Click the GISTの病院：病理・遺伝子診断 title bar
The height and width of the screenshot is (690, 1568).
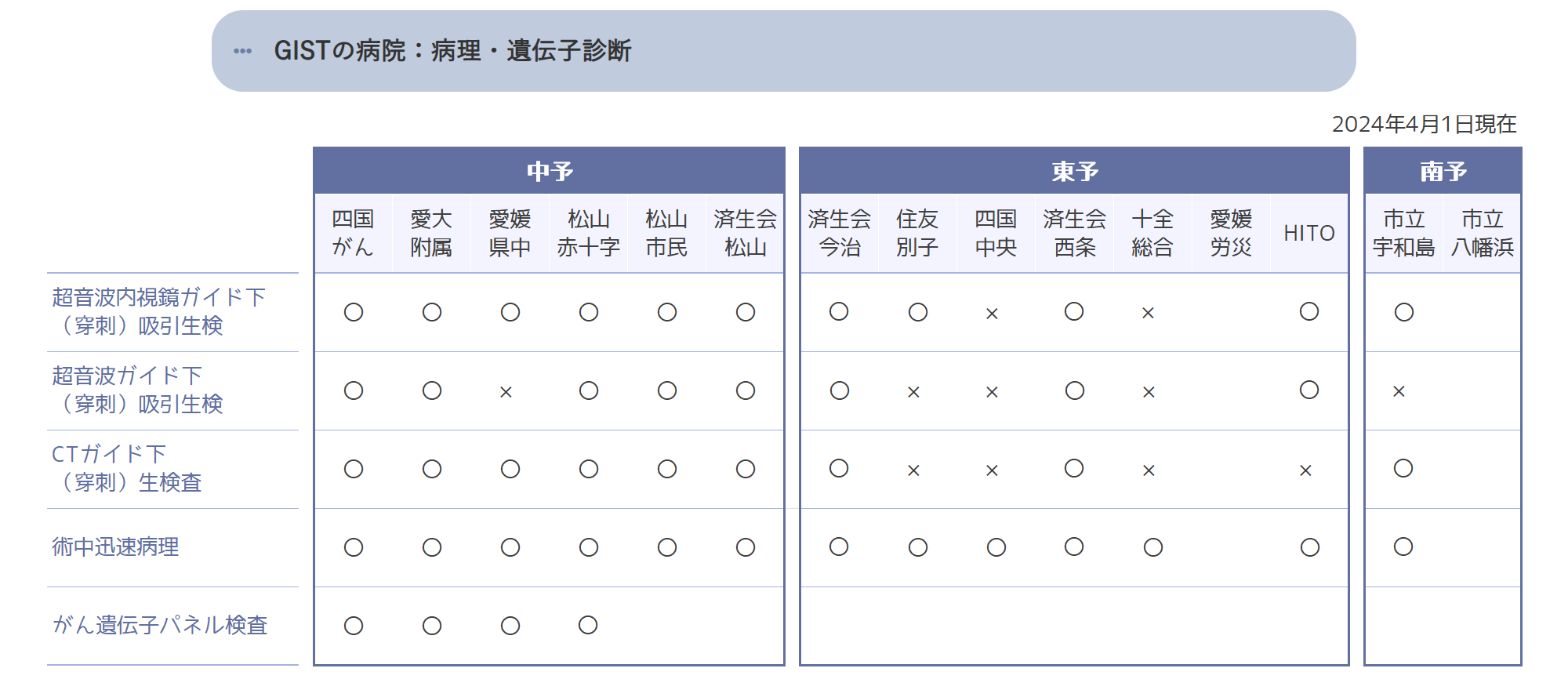[x=784, y=51]
